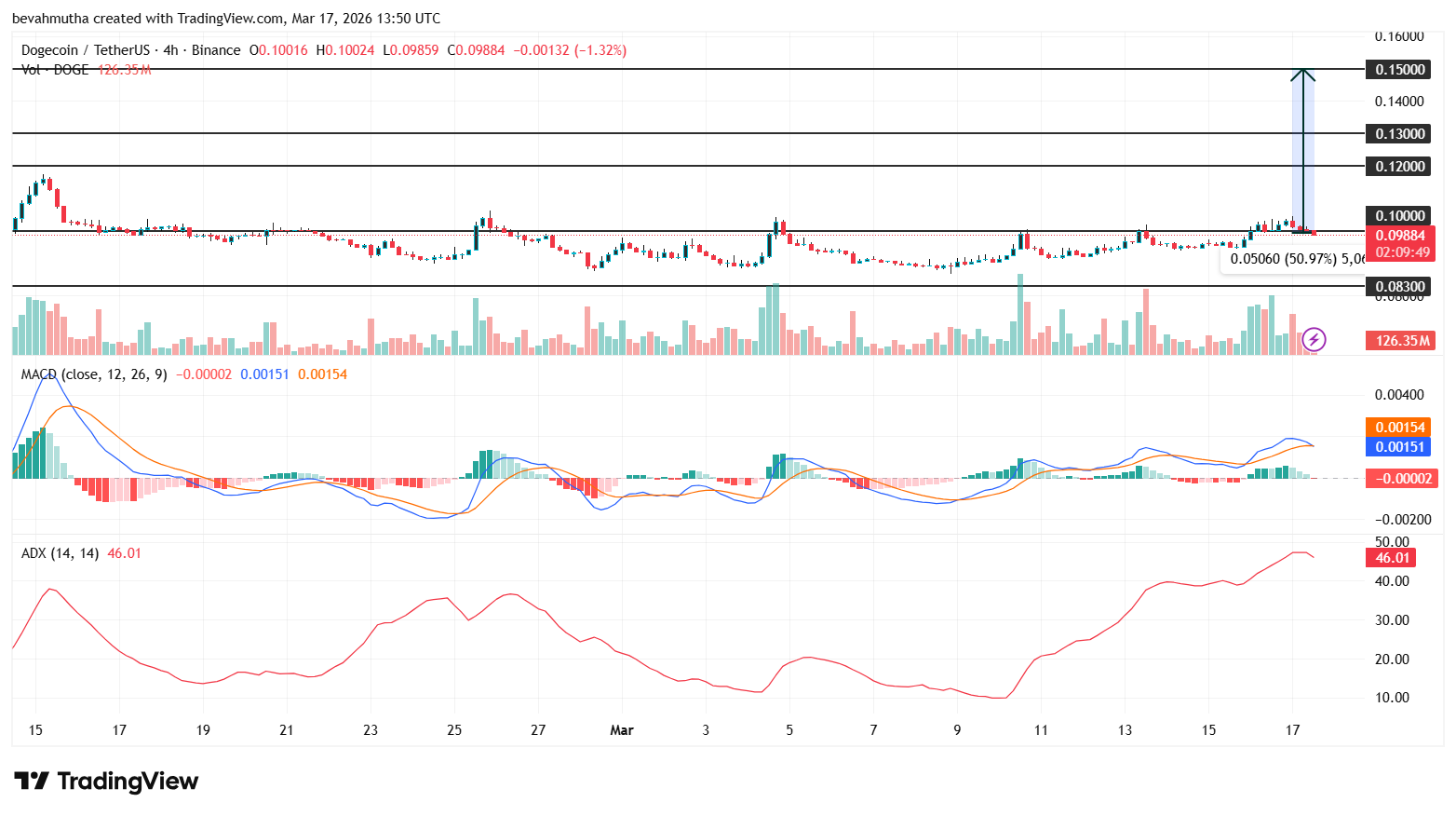This screenshot has width=1456, height=816.
Task: Click the O0.10016 open value in the legend
Action: pyautogui.click(x=279, y=50)
